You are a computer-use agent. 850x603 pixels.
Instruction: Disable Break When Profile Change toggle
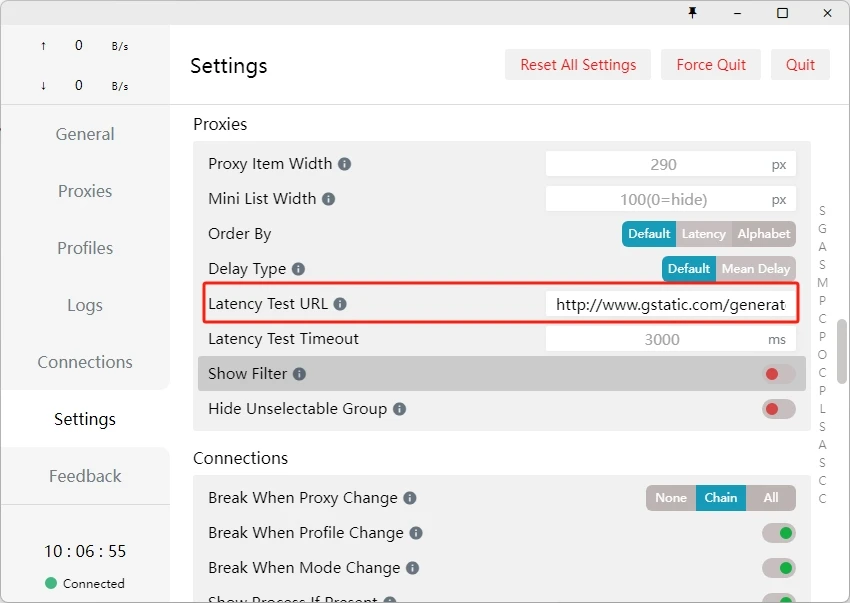(778, 533)
